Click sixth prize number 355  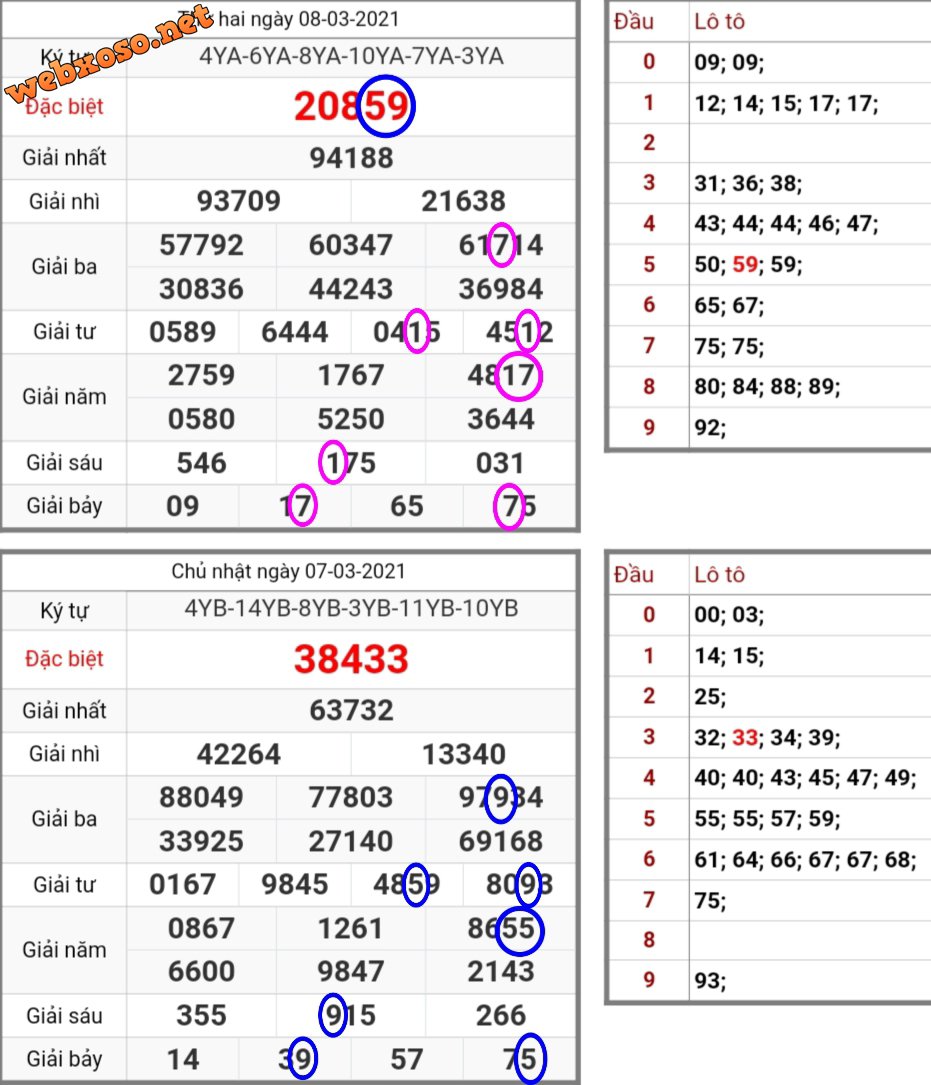click(201, 1016)
